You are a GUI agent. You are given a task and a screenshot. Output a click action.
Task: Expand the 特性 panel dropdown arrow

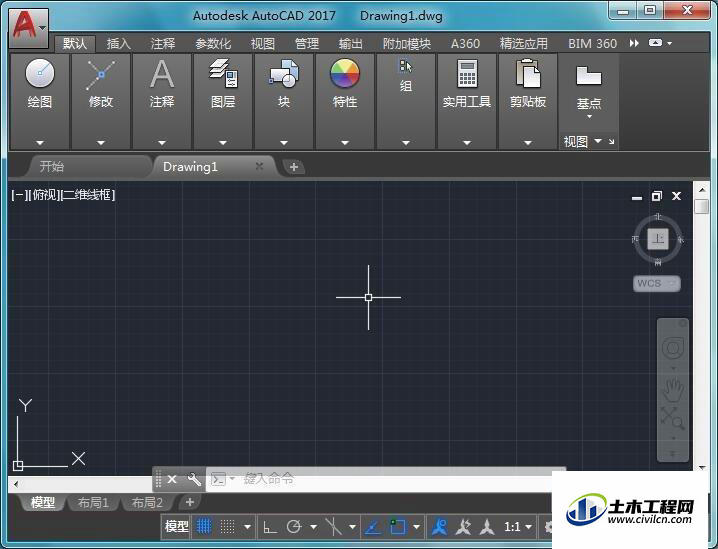[345, 143]
